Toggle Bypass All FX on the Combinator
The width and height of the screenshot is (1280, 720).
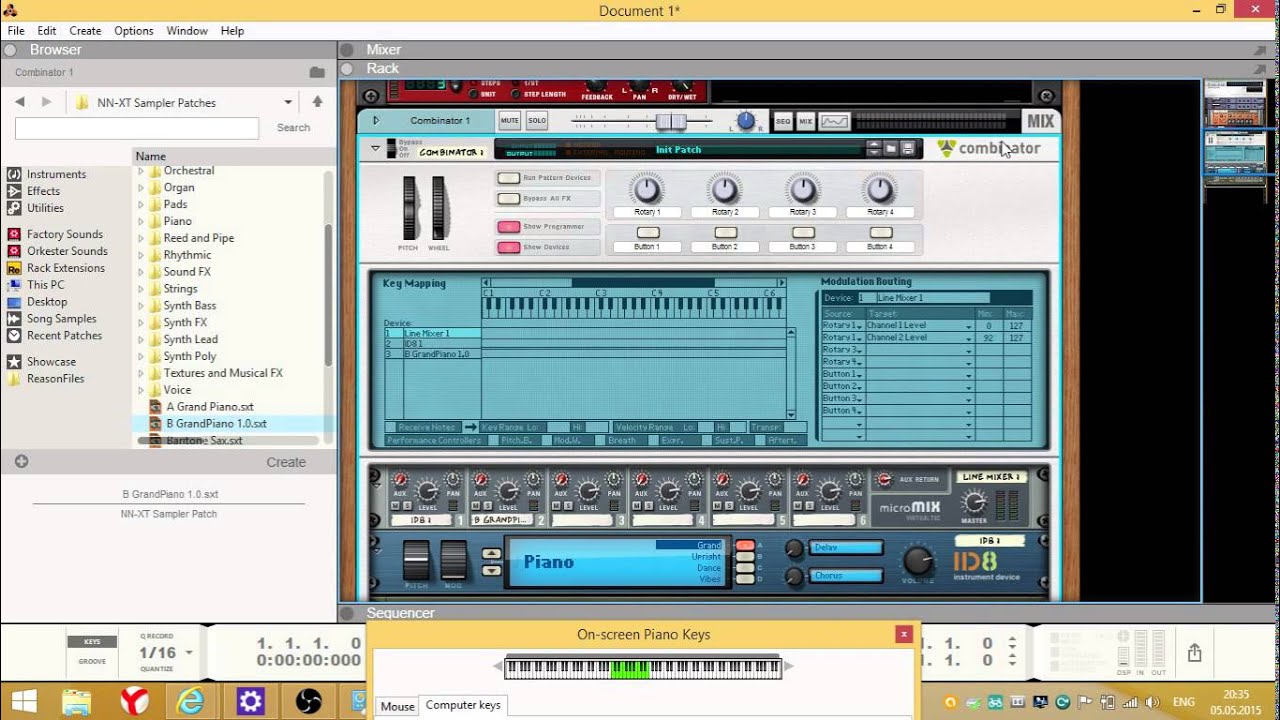pyautogui.click(x=509, y=199)
